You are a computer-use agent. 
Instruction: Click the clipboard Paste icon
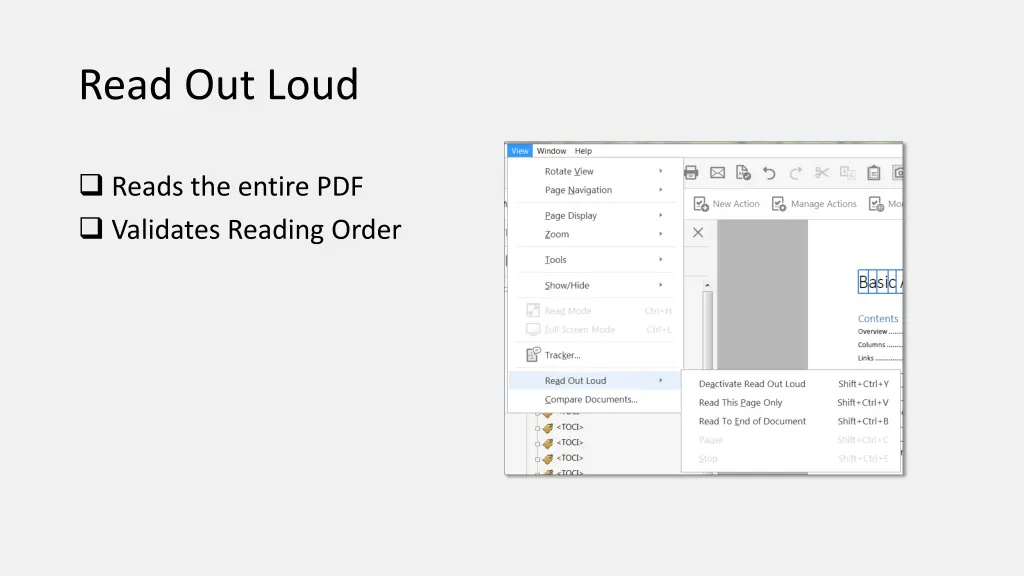[x=874, y=173]
